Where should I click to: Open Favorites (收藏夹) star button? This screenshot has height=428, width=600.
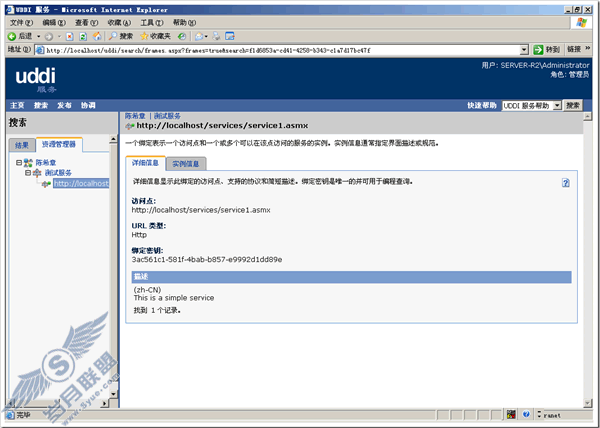[x=155, y=36]
